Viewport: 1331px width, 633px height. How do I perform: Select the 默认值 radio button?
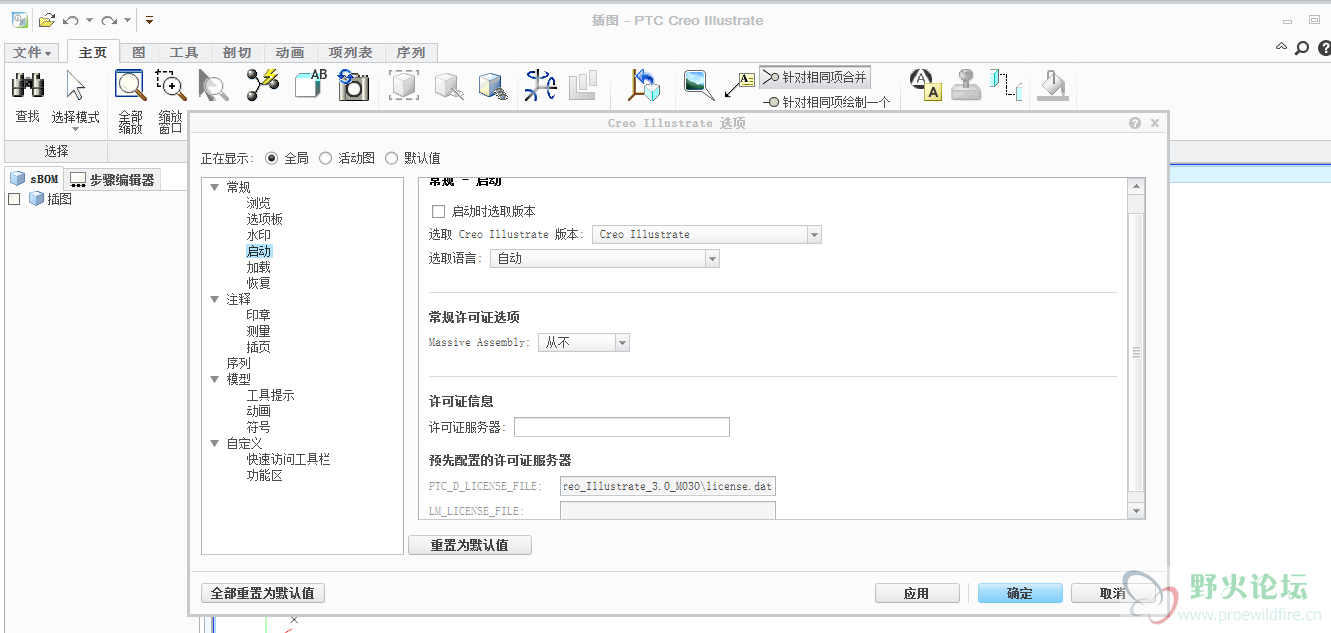tap(391, 158)
